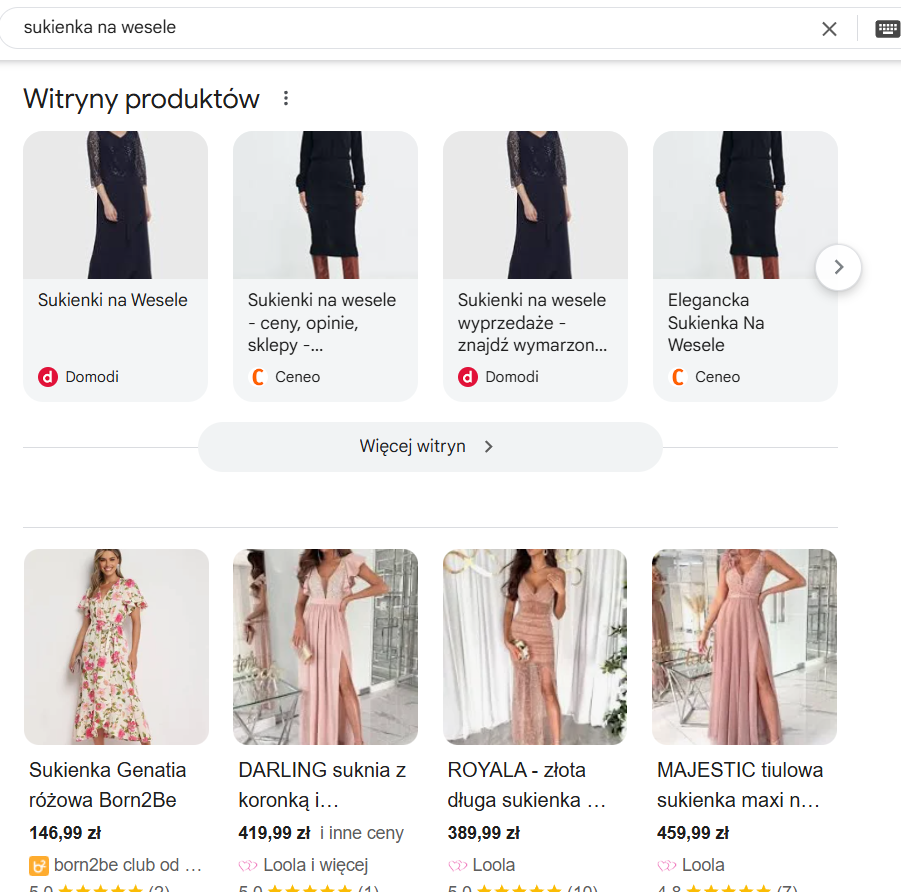The image size is (901, 892).
Task: Click the Ceneo logo on "ceny, opinie, sklepy" card
Action: (x=258, y=377)
